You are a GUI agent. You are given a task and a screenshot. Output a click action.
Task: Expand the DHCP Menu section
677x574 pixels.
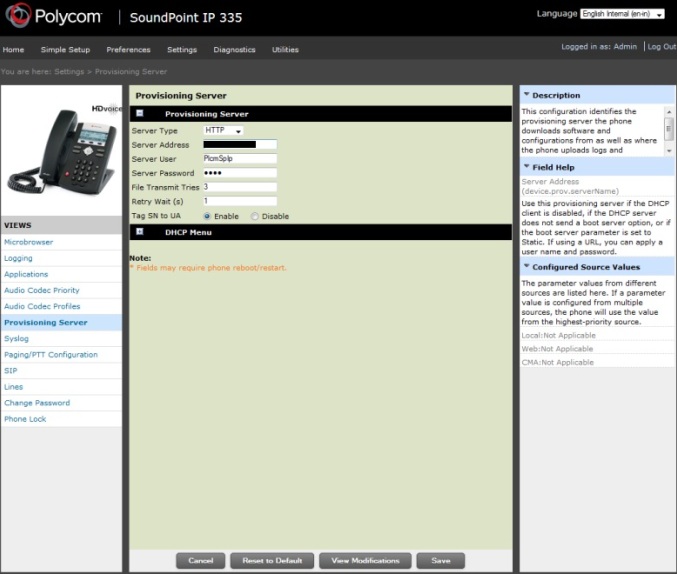[139, 232]
